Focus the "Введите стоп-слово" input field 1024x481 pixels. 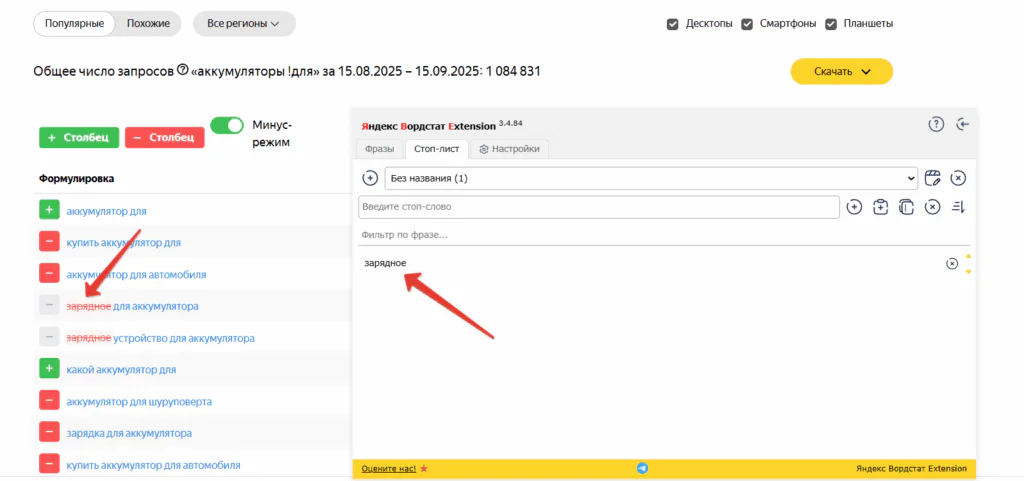599,207
